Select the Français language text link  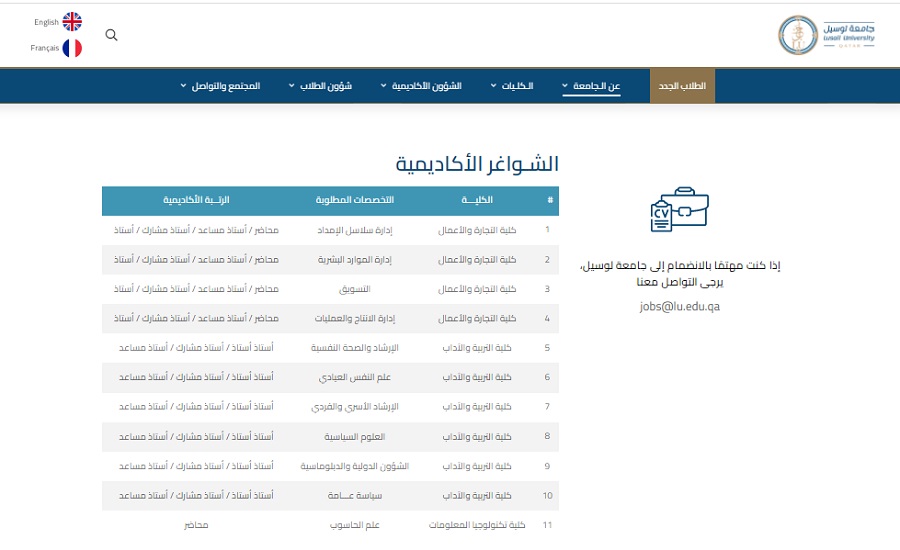(45, 48)
